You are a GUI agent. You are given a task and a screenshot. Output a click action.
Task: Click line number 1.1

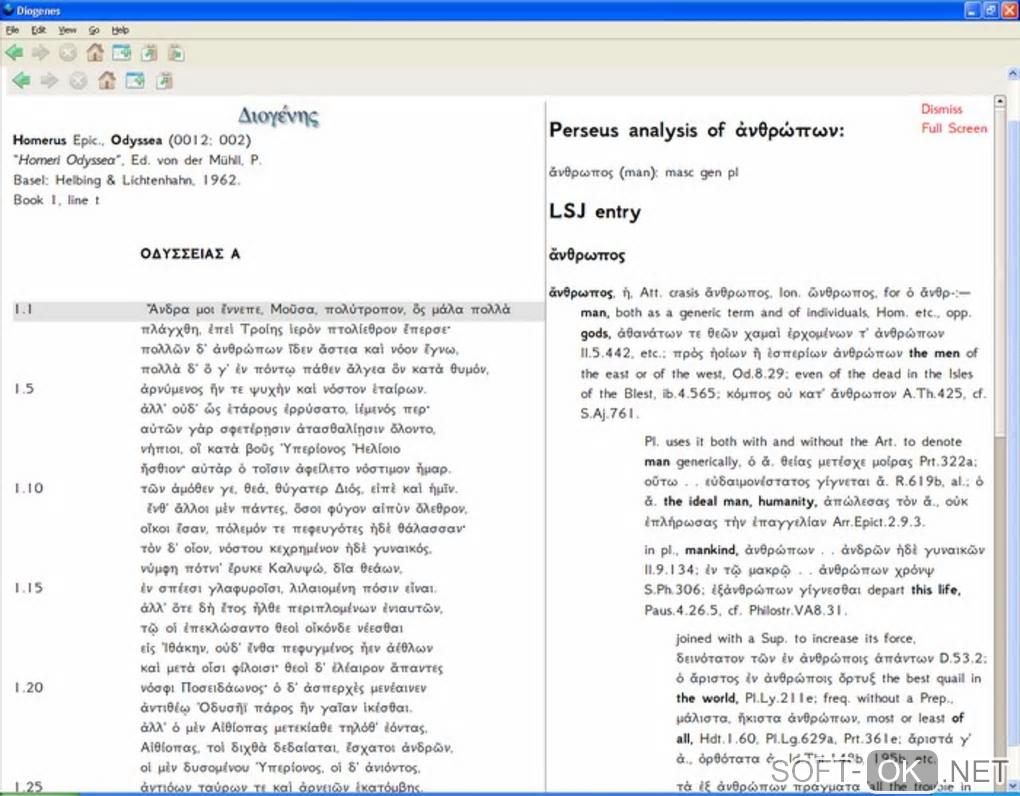(x=23, y=310)
